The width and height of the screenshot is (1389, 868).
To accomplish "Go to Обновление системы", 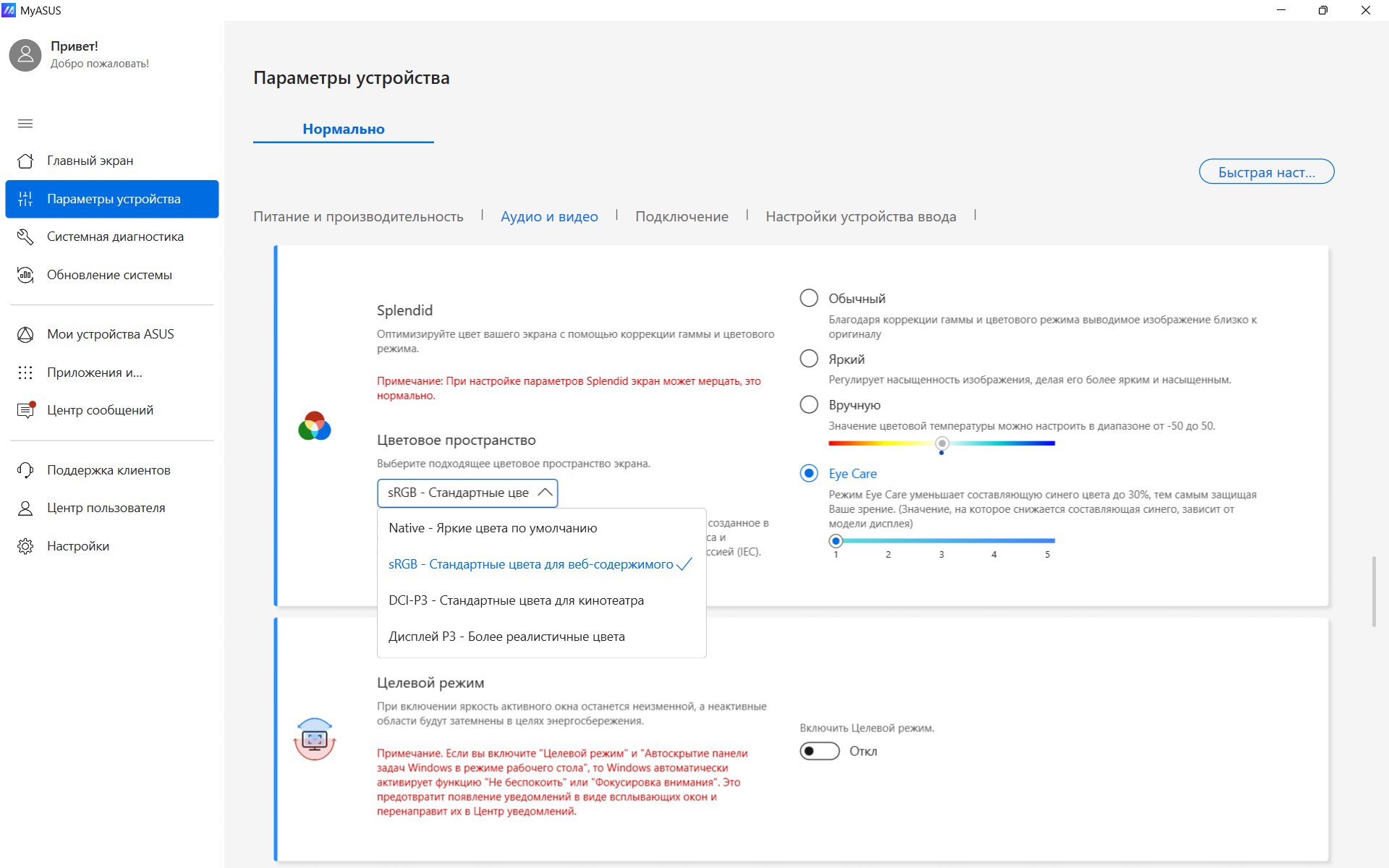I will tap(112, 275).
